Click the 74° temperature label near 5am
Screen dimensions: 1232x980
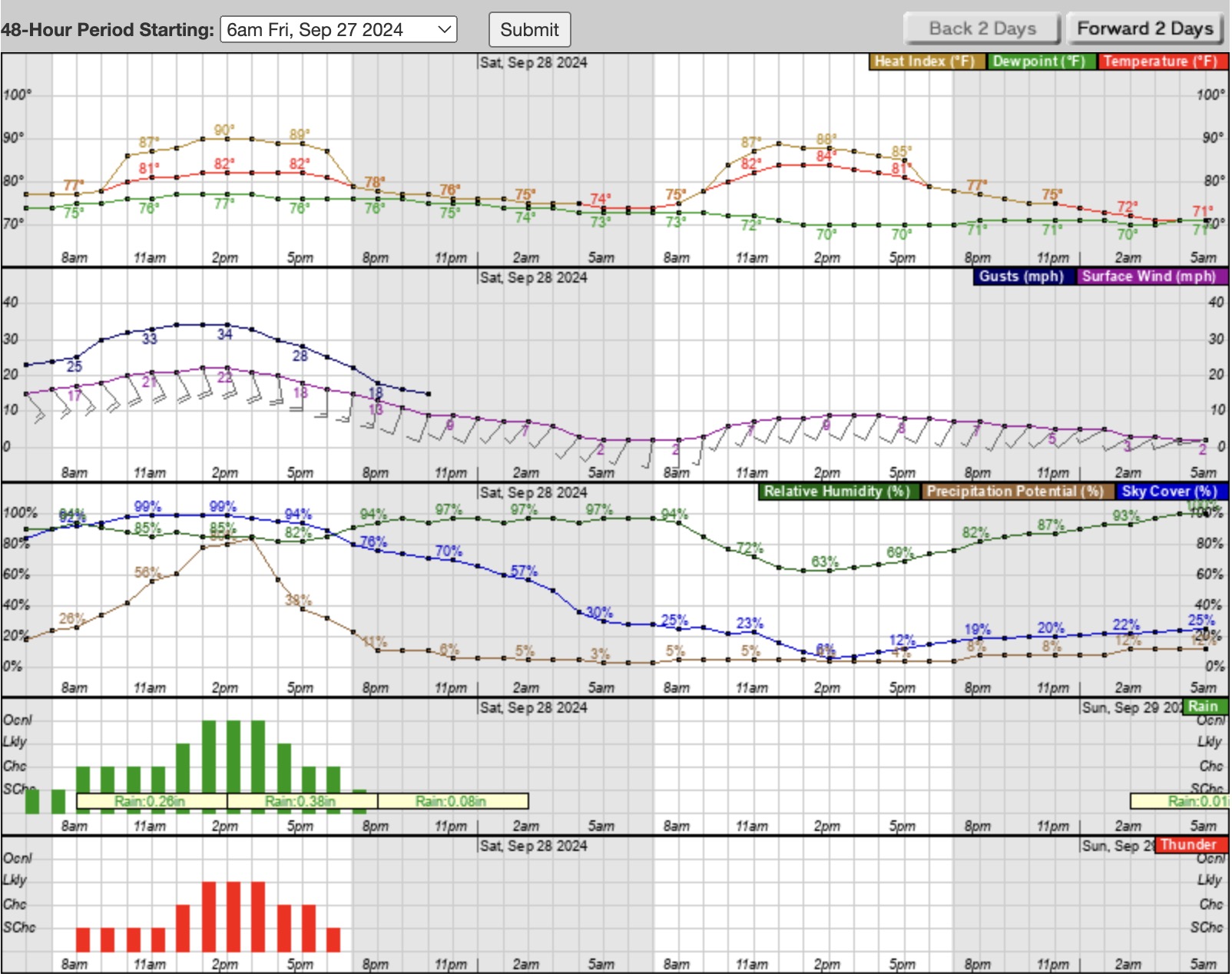(x=601, y=199)
